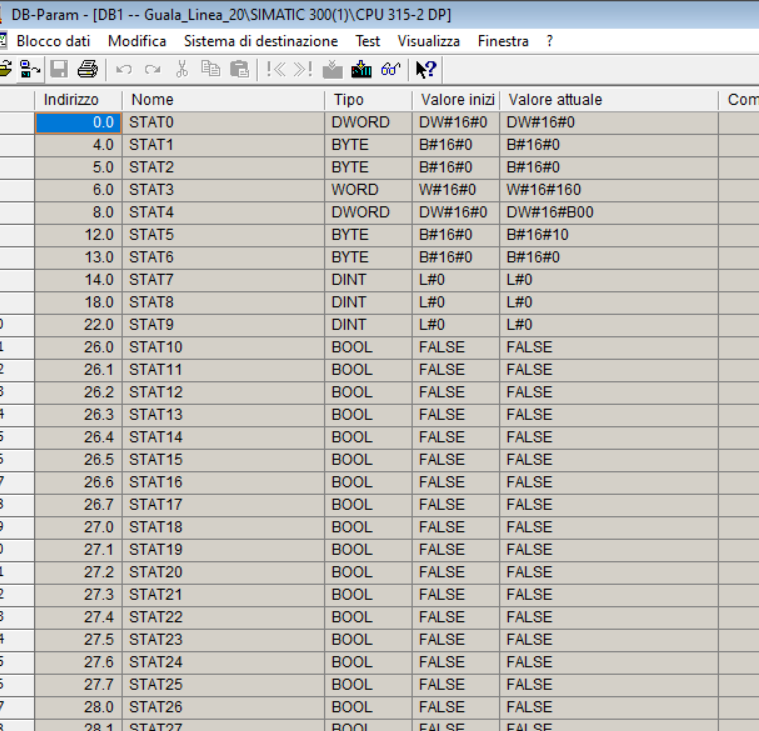Click the online connection toolbar icon
This screenshot has width=759, height=731.
pos(30,69)
